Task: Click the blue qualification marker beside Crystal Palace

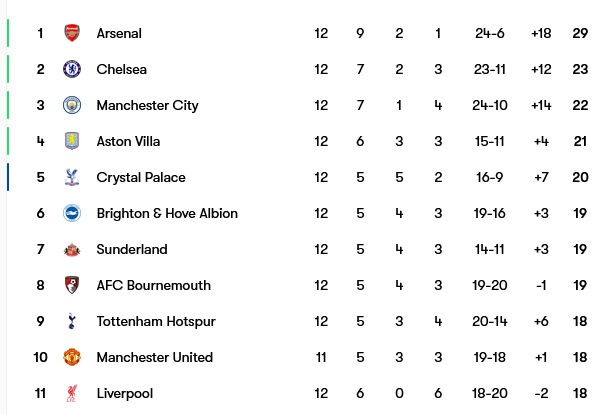Action: 8,177
